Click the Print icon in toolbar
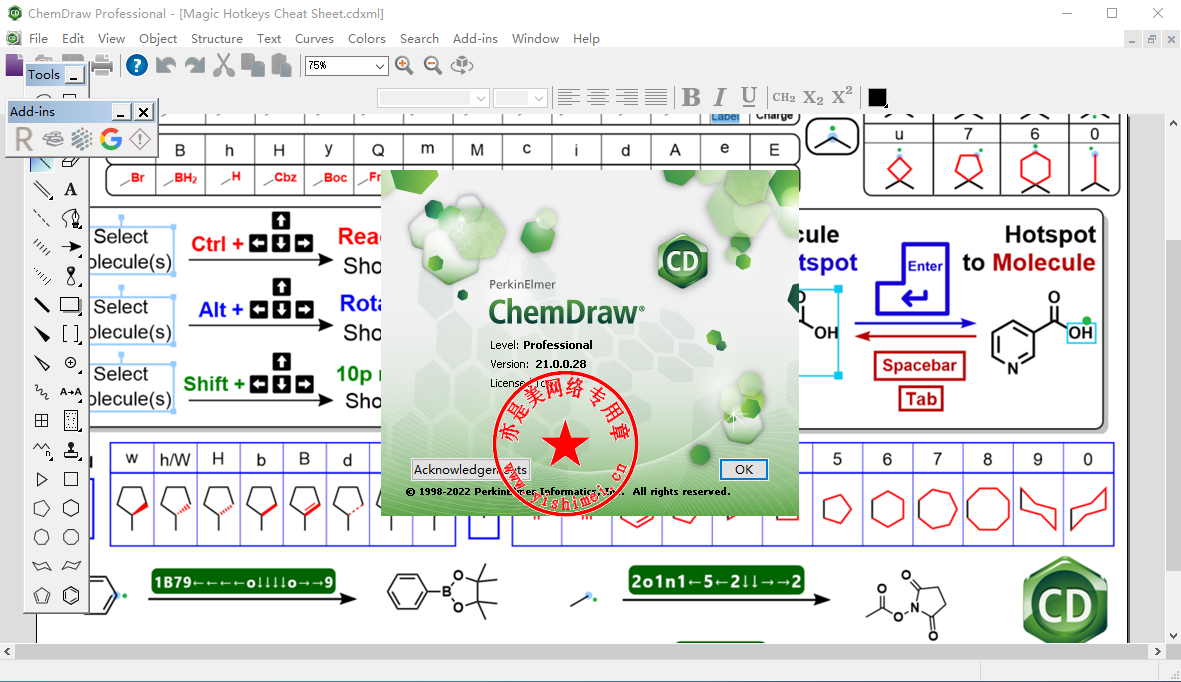The width and height of the screenshot is (1181, 682). (102, 66)
